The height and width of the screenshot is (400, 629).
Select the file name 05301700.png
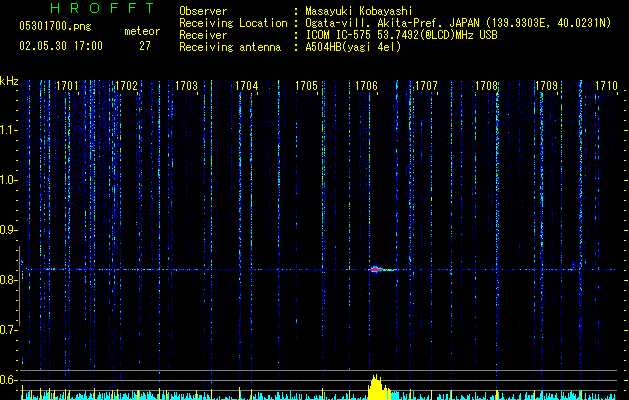pos(55,27)
